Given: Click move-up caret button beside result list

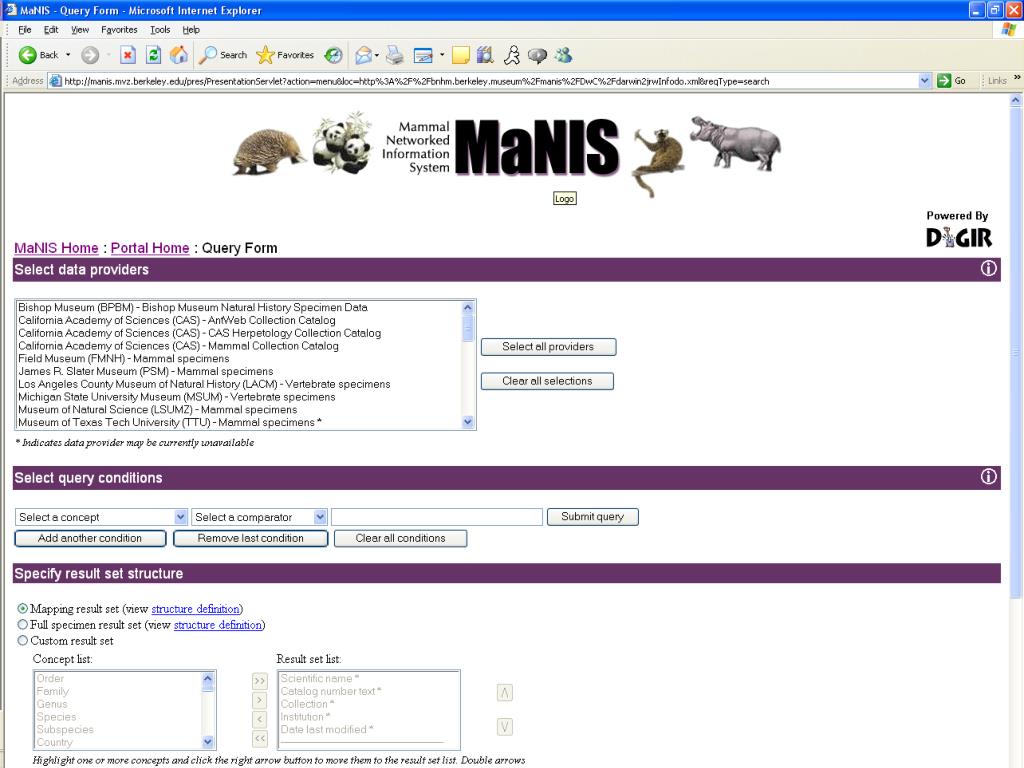Looking at the screenshot, I should pyautogui.click(x=505, y=693).
